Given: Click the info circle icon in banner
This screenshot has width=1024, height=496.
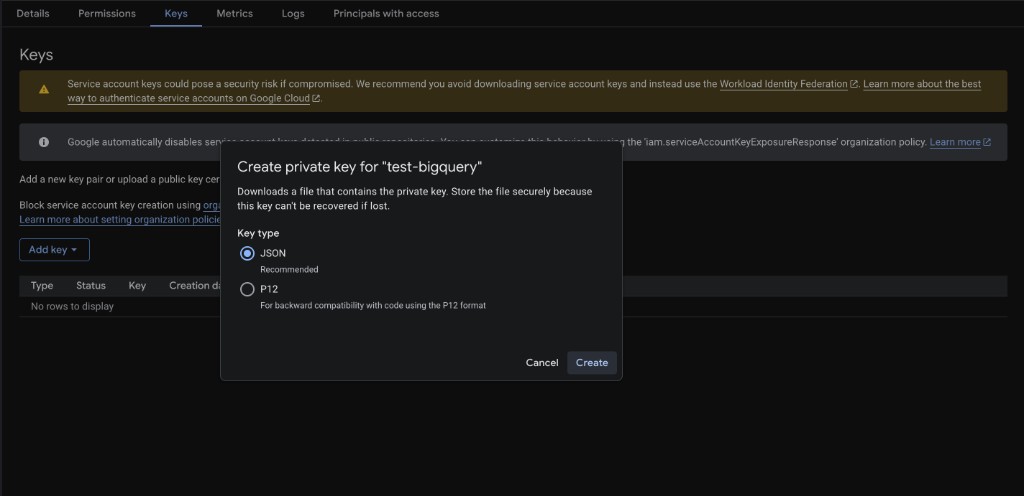Looking at the screenshot, I should [44, 142].
